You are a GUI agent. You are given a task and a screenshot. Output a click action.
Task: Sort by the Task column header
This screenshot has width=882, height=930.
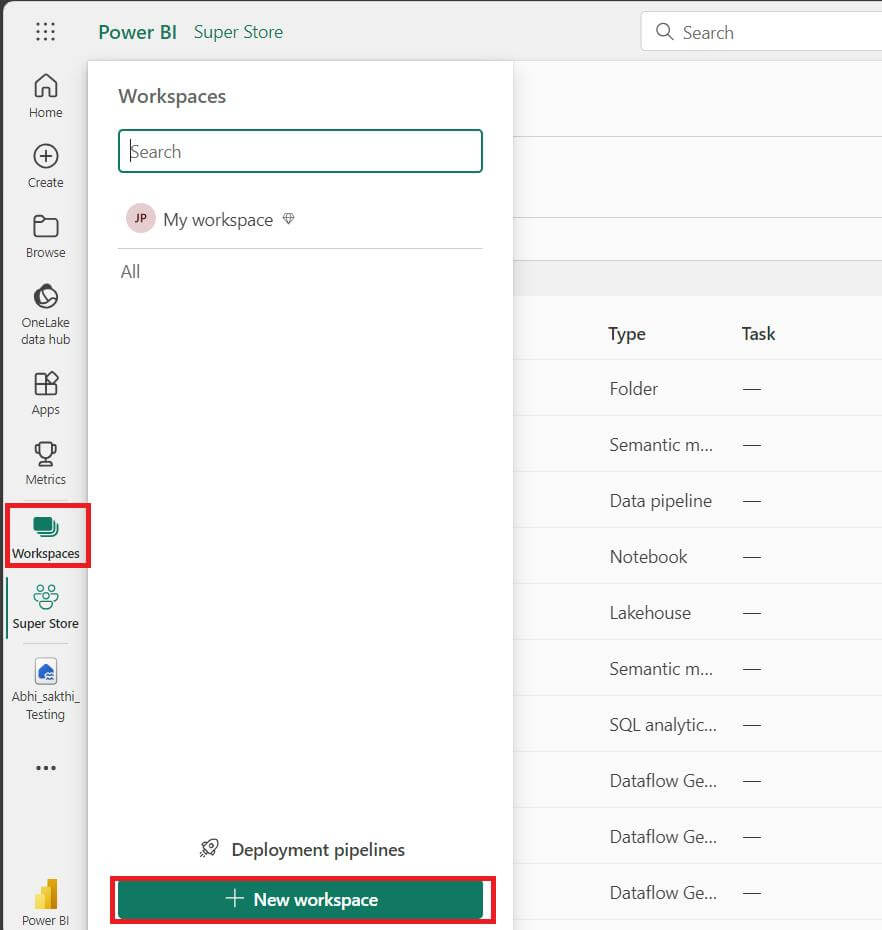[x=759, y=334]
